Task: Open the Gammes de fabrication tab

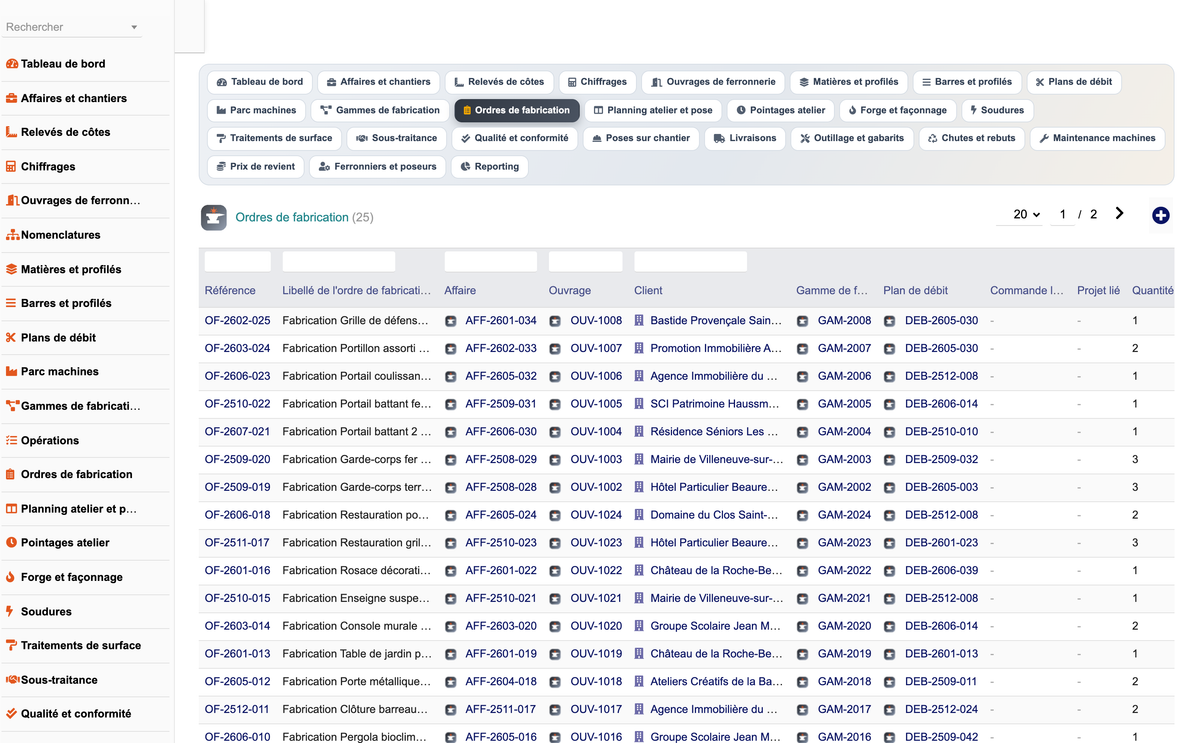Action: click(x=380, y=110)
